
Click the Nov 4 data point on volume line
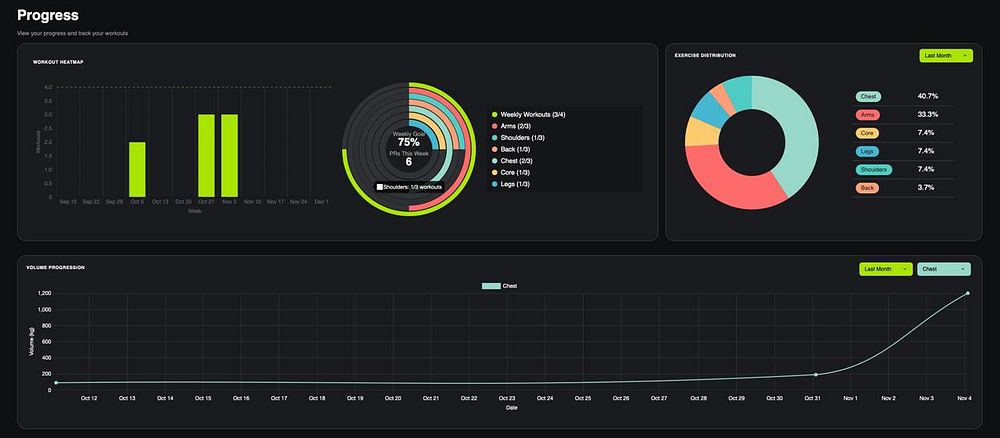tap(967, 293)
